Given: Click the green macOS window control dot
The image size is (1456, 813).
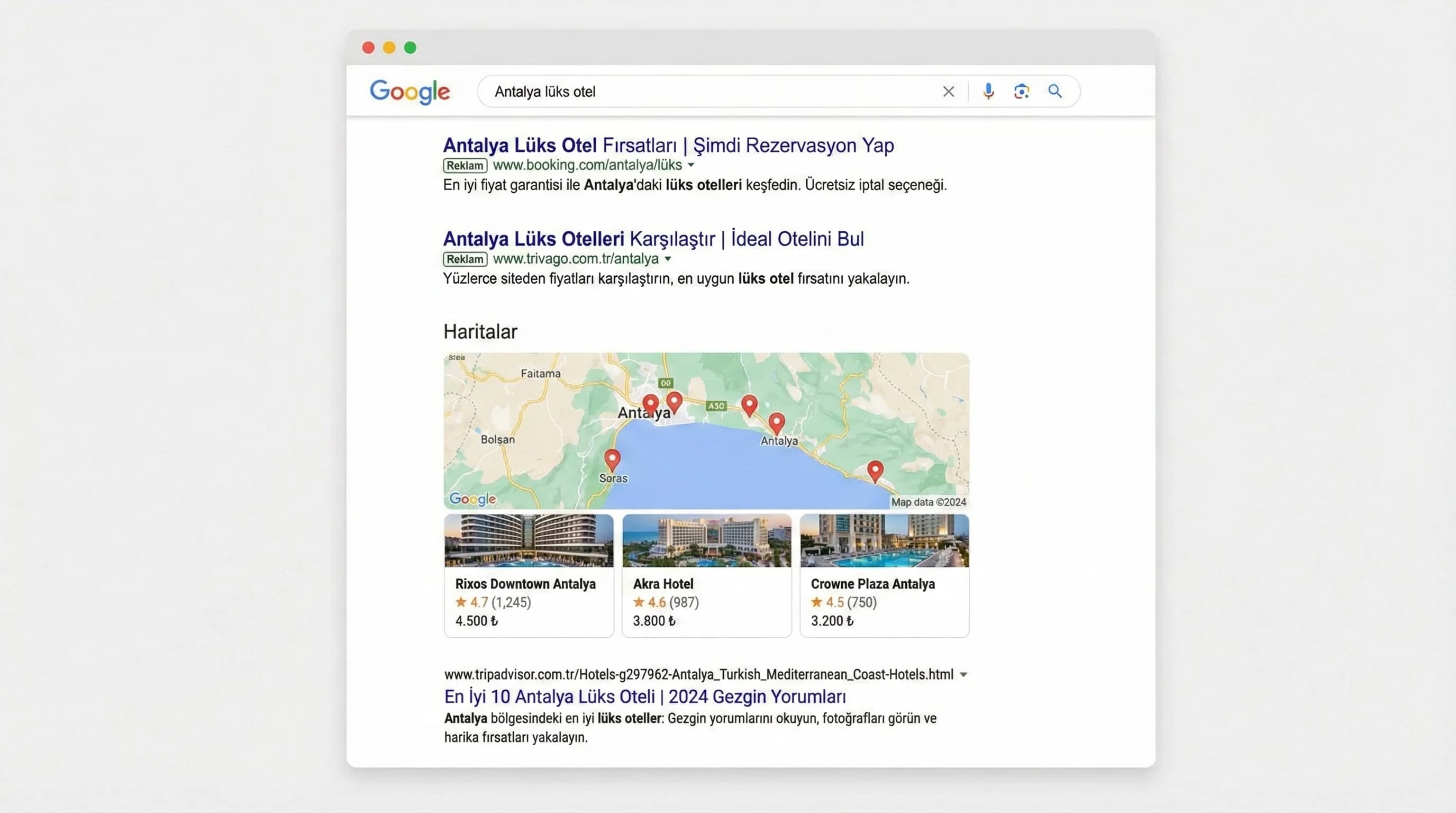Looking at the screenshot, I should click(x=410, y=48).
